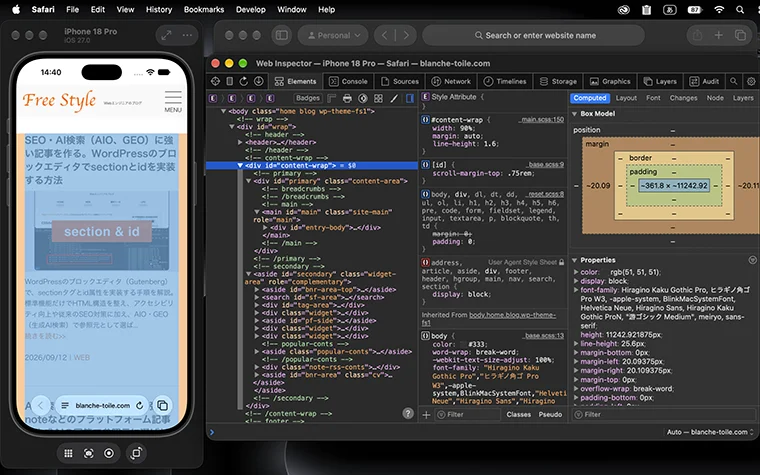Expand the div id="entry-body" node
Screen dimensions: 760x475
[265, 227]
